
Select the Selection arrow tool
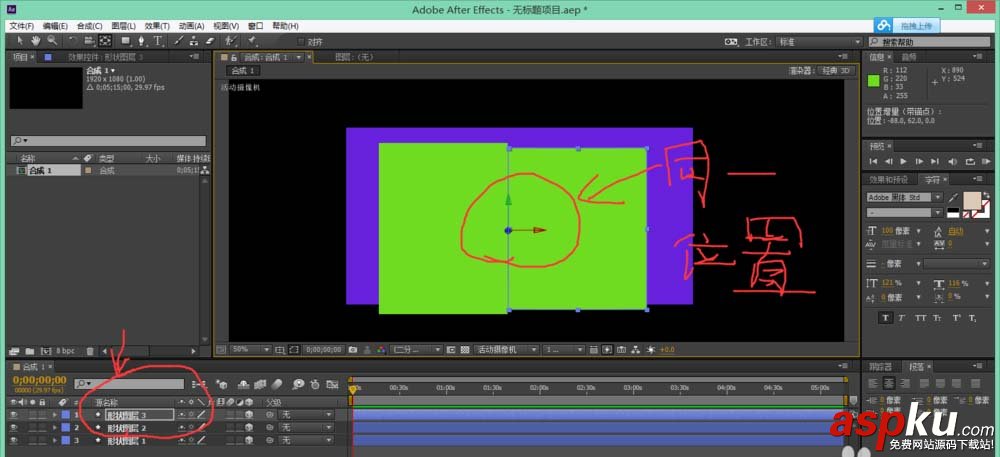pyautogui.click(x=20, y=41)
